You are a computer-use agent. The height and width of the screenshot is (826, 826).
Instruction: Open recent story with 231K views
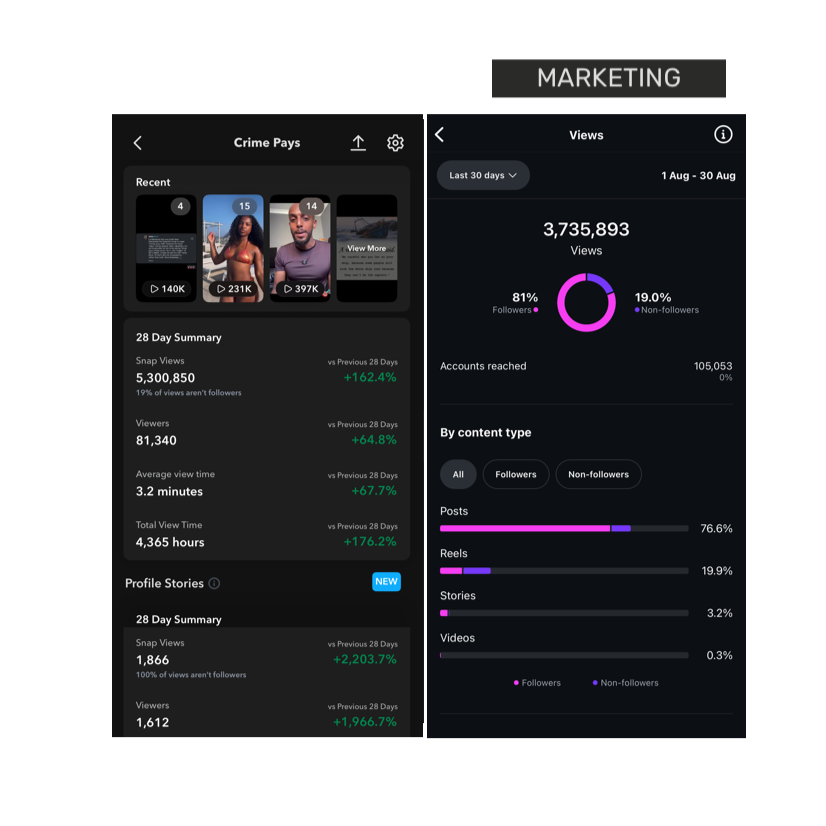click(233, 248)
